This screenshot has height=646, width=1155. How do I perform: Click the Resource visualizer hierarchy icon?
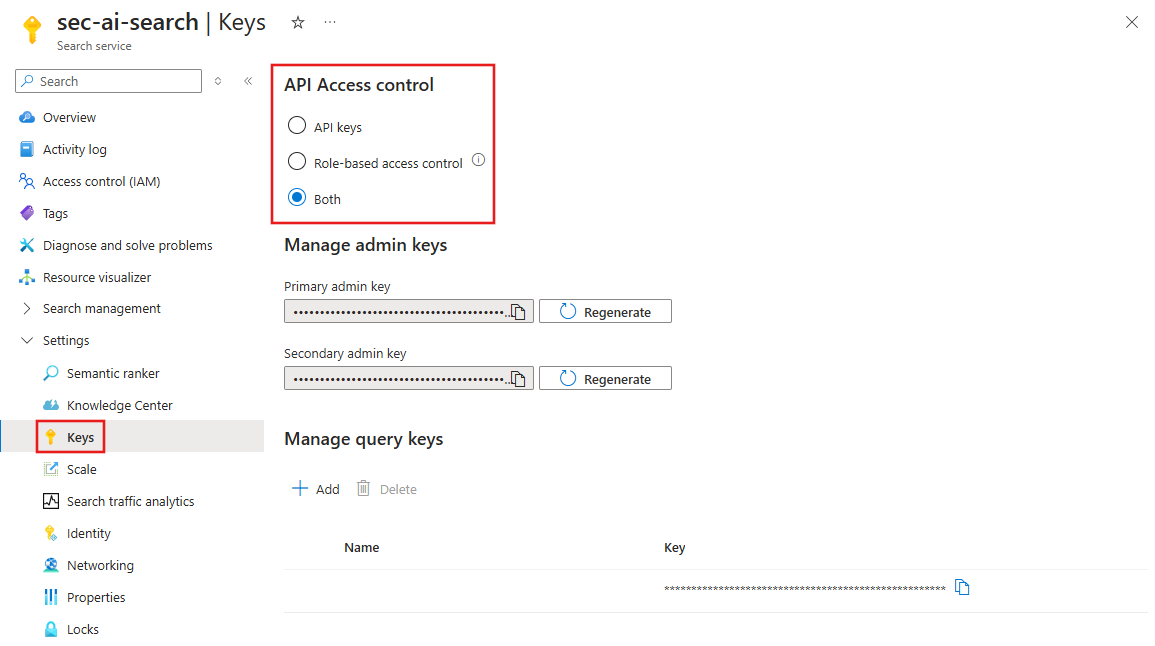pyautogui.click(x=27, y=278)
